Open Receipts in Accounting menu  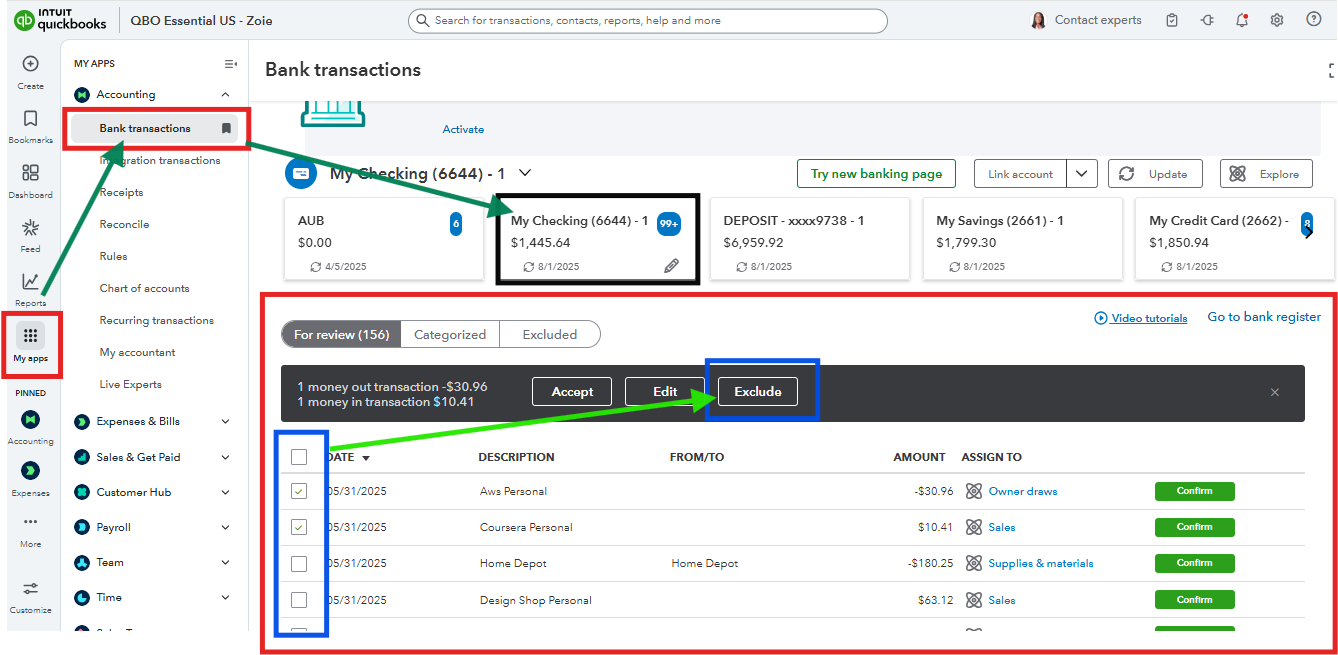121,192
